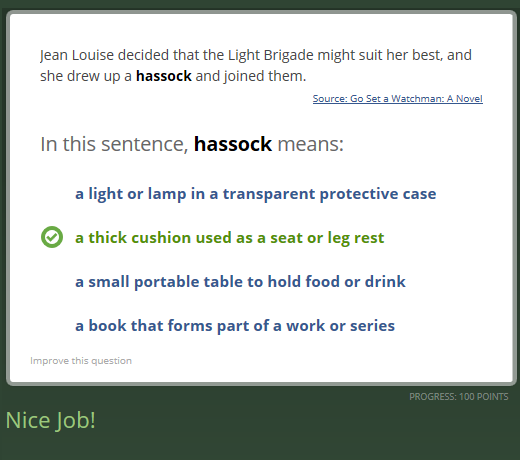This screenshot has width=520, height=460.
Task: Choose 'a thick cushion used as a seat or leg rest'
Action: coord(230,238)
